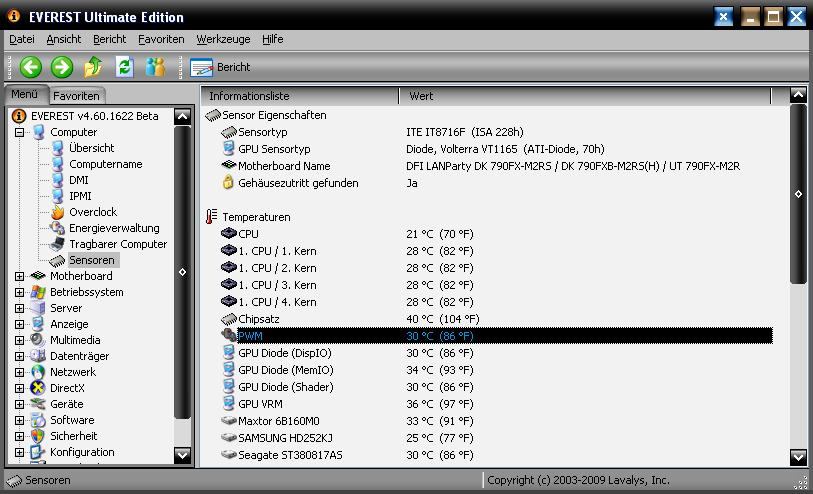This screenshot has width=813, height=494.
Task: Select IPMI in the tree
Action: pos(80,196)
